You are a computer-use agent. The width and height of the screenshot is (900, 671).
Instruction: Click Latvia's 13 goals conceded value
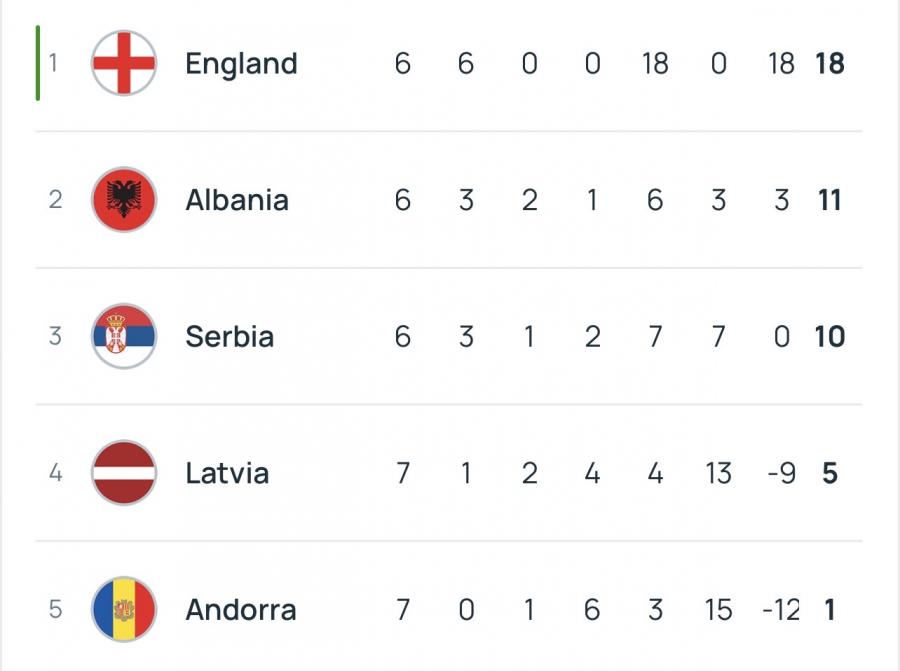pyautogui.click(x=718, y=472)
